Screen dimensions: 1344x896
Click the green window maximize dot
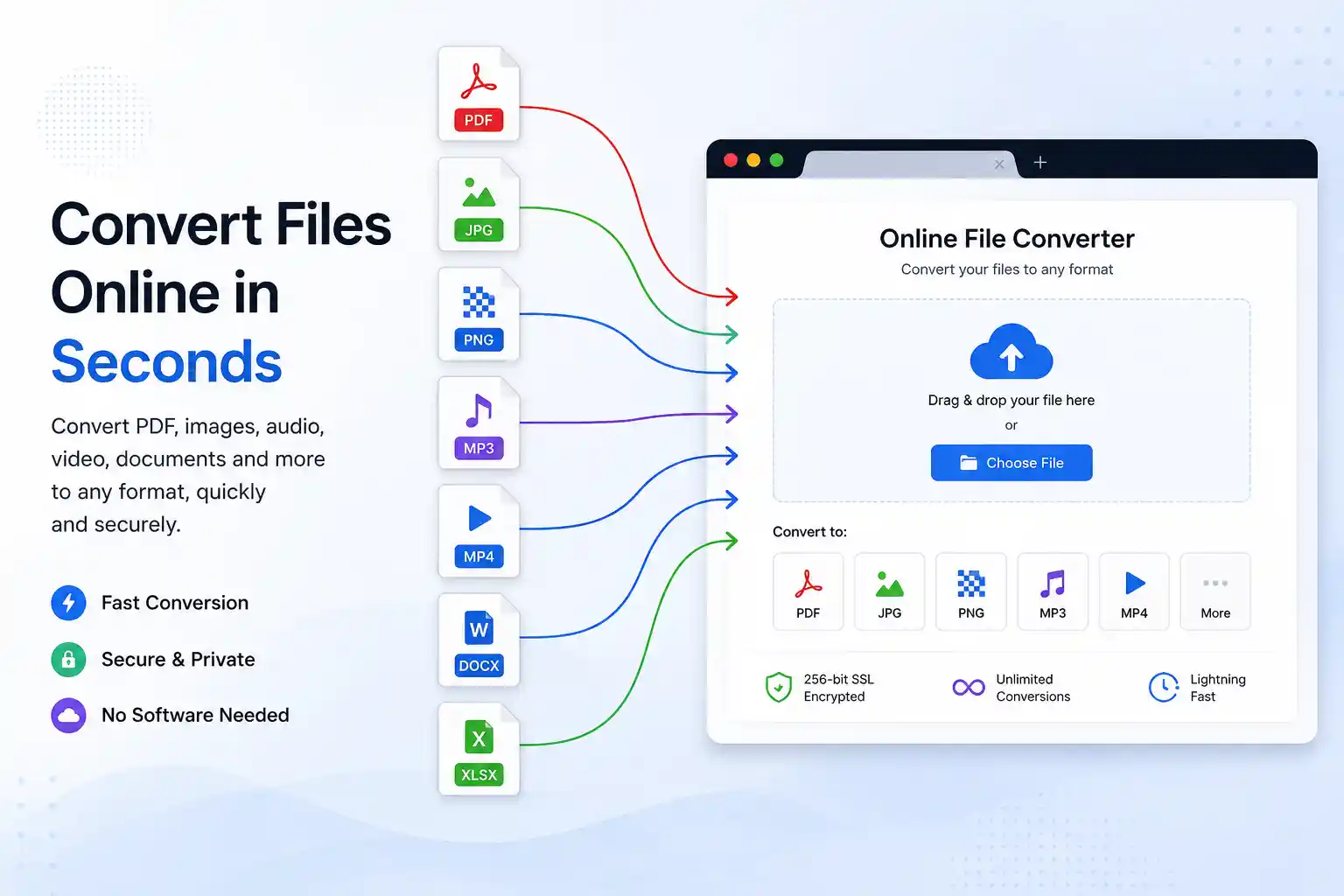click(776, 160)
